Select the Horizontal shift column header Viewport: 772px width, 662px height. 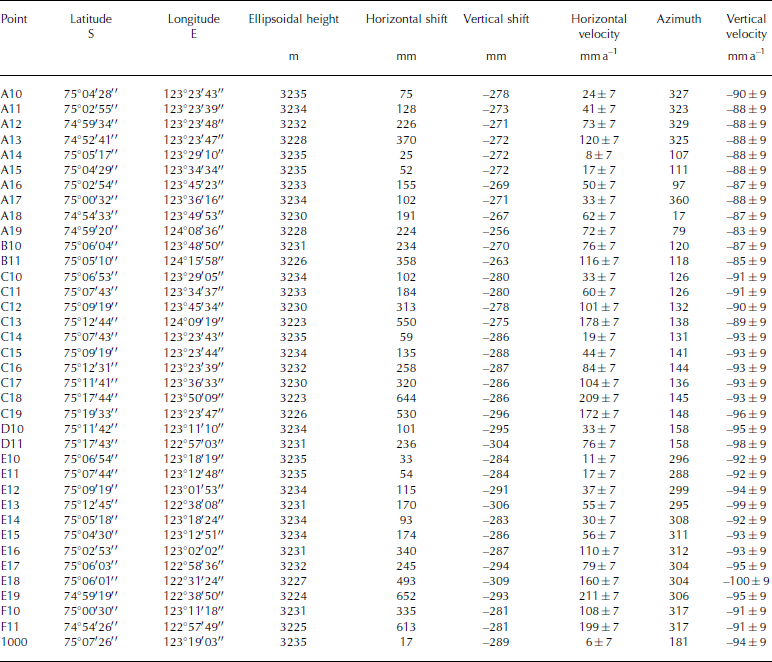[x=405, y=19]
